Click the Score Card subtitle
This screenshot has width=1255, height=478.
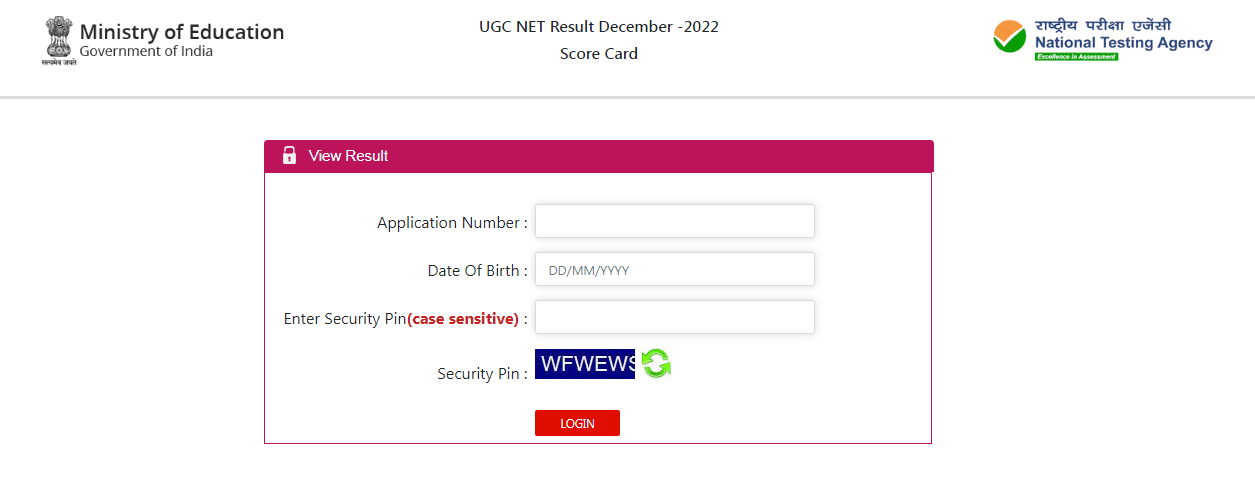click(x=599, y=54)
